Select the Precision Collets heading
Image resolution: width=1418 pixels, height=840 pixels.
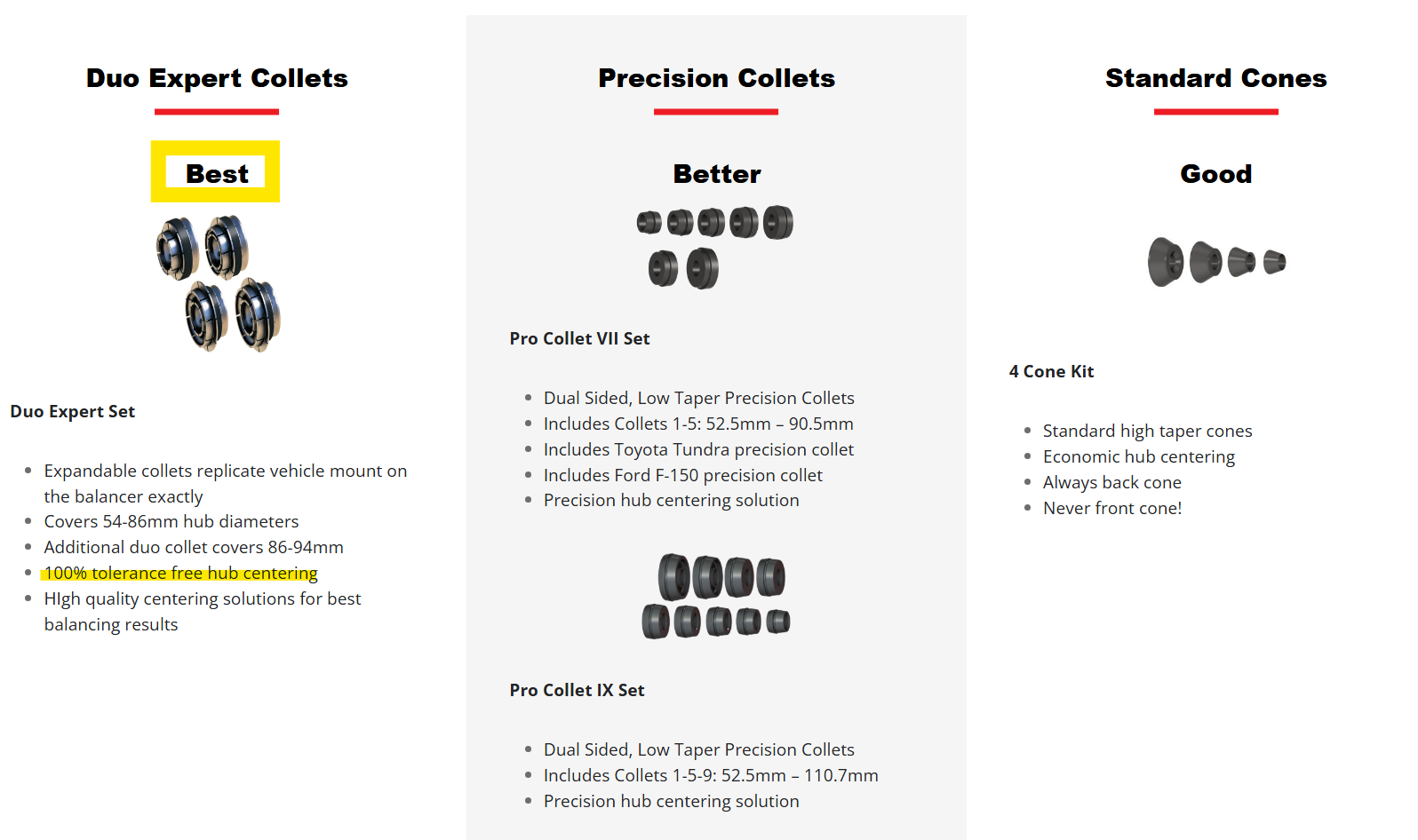pos(716,78)
